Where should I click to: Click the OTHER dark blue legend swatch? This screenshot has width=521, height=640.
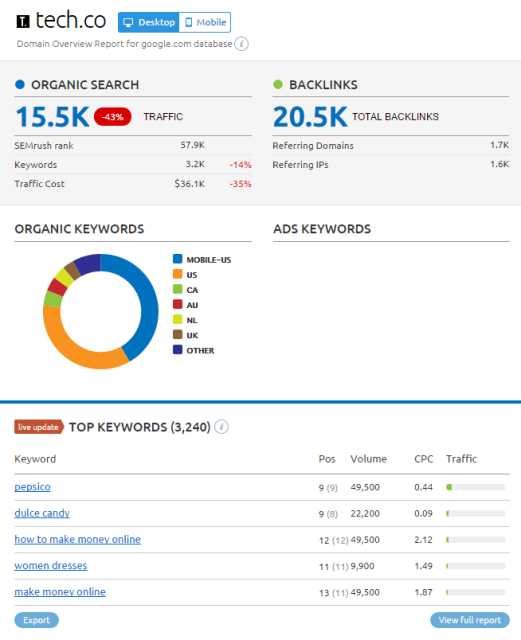pyautogui.click(x=178, y=349)
